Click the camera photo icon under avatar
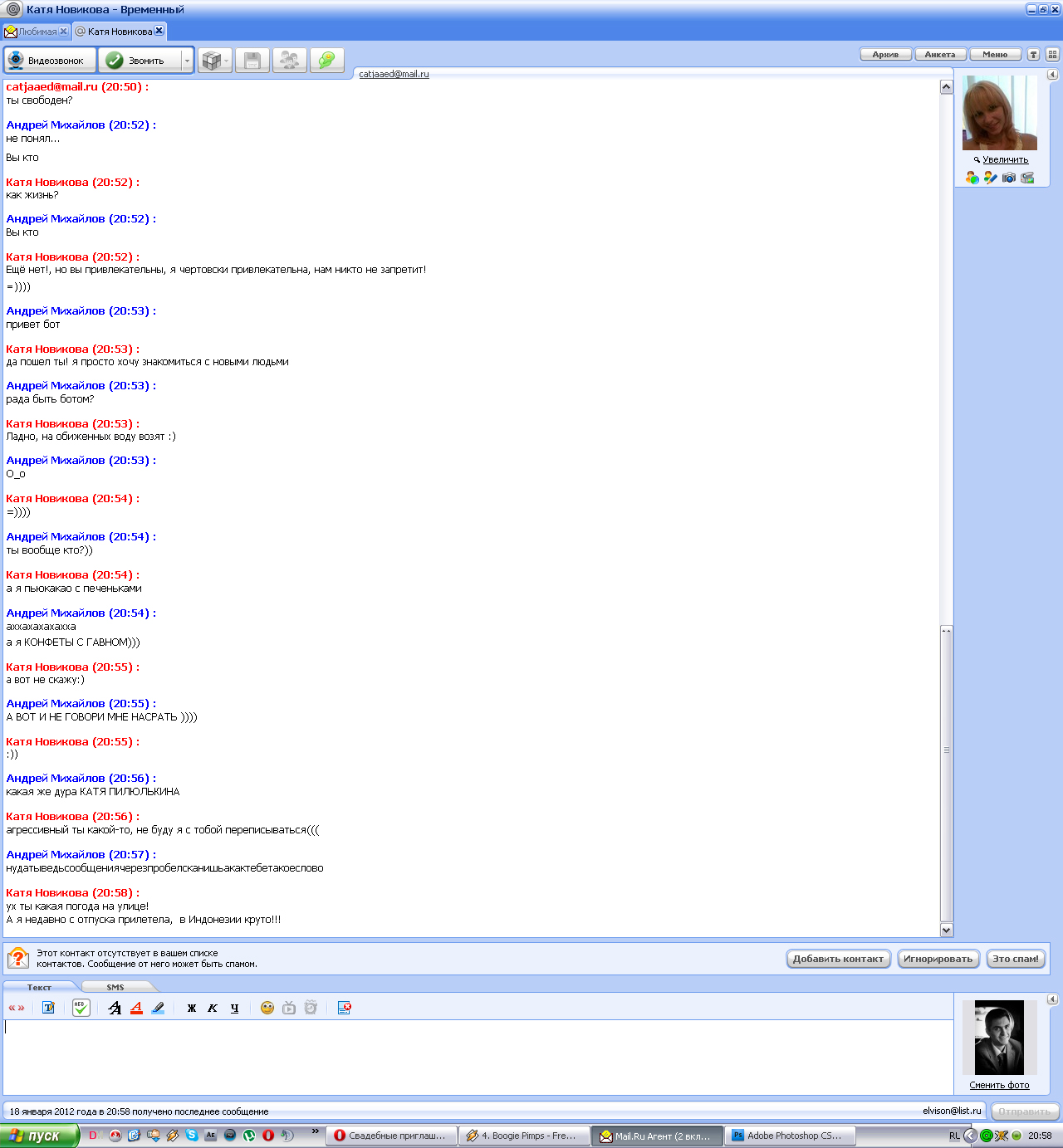This screenshot has height=1148, width=1063. point(1009,178)
